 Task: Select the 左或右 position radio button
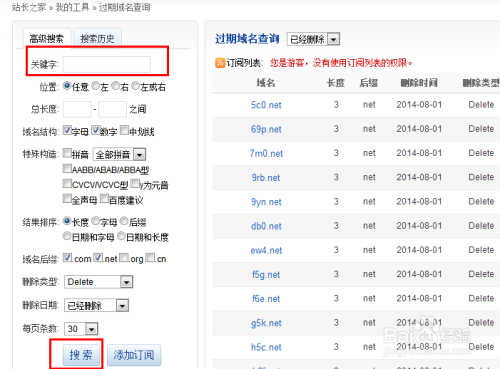tap(135, 86)
